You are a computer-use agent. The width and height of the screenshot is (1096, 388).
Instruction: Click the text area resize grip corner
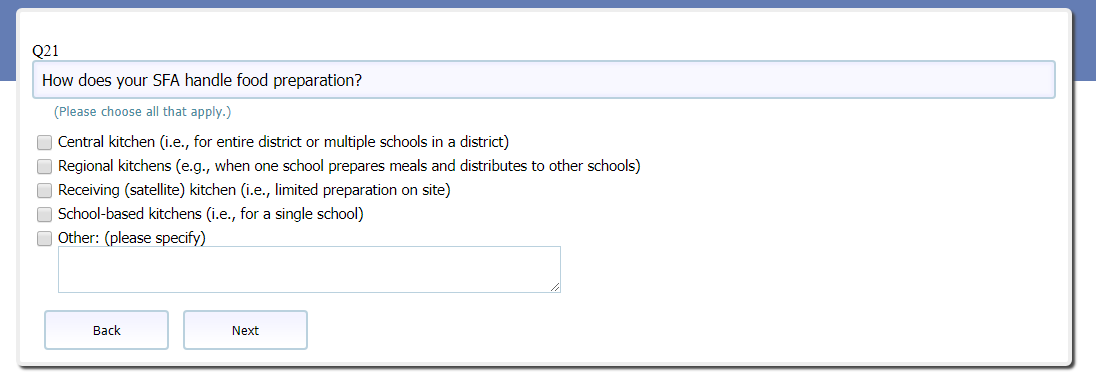(x=555, y=287)
